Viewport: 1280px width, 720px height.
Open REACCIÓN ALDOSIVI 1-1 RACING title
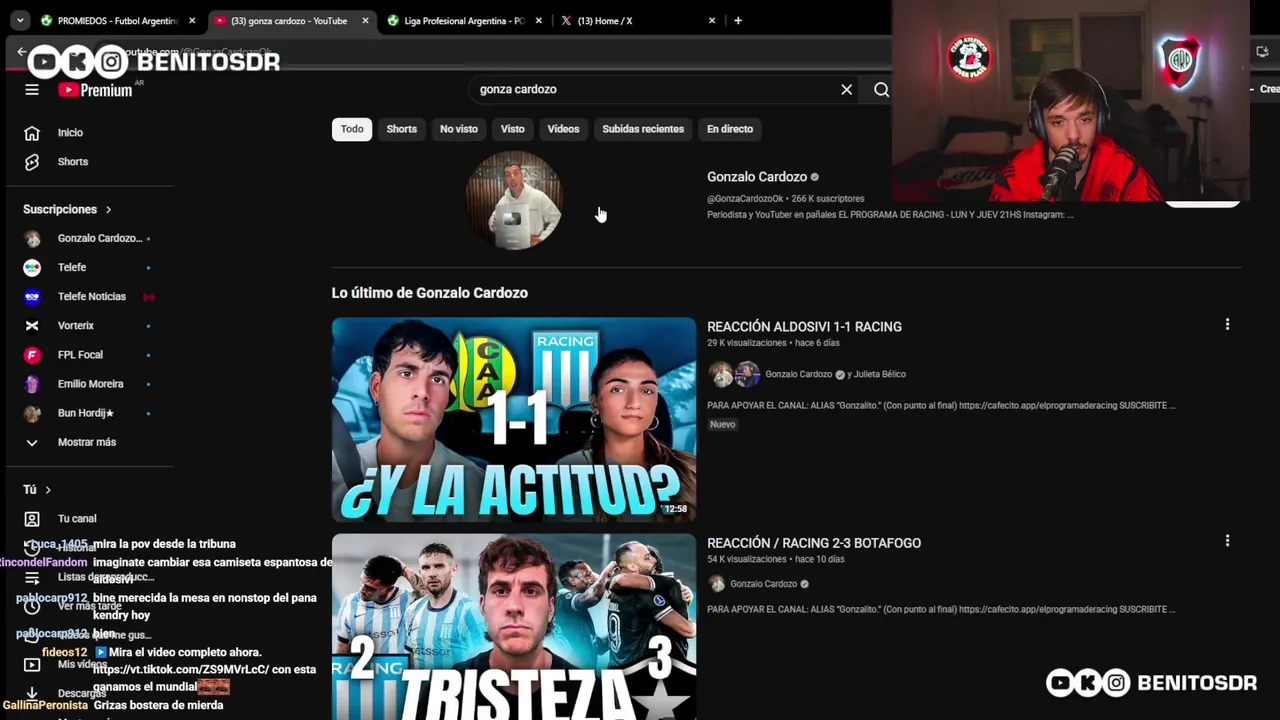tap(804, 327)
